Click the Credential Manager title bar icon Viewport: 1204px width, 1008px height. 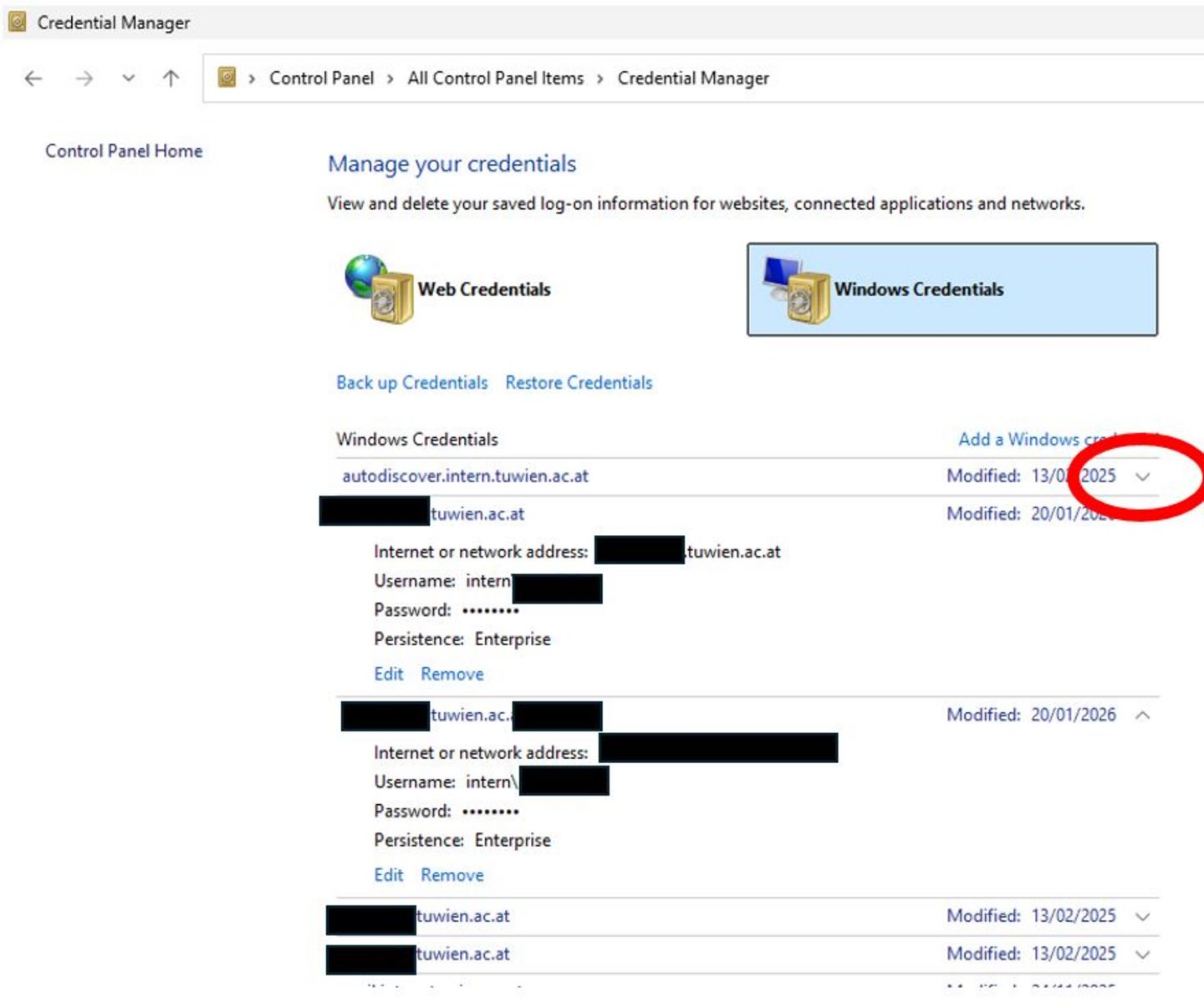(x=17, y=23)
